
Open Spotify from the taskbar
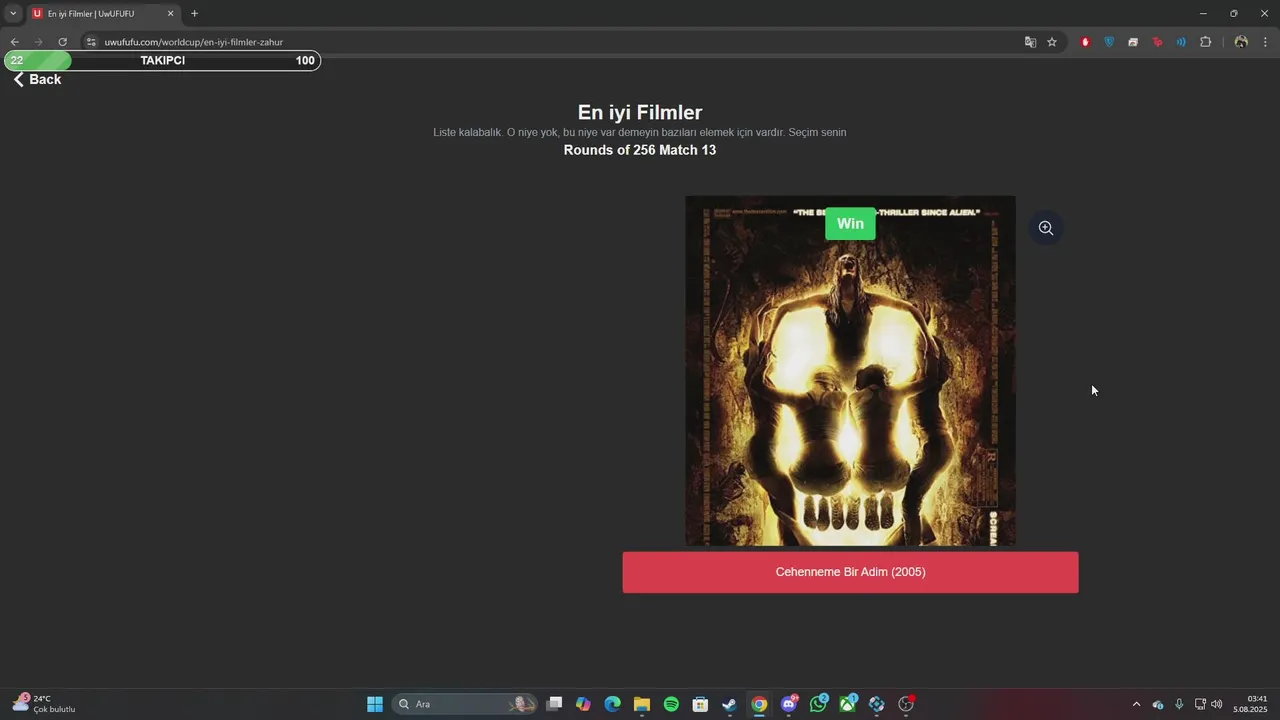671,704
